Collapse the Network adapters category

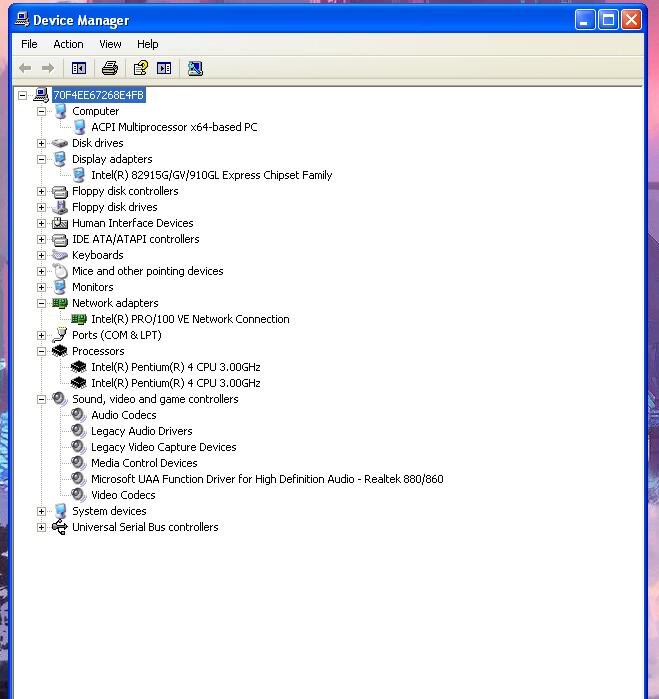(x=41, y=304)
